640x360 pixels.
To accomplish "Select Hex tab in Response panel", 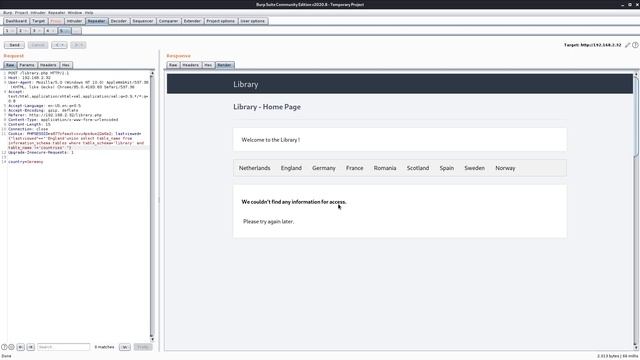I will point(208,65).
